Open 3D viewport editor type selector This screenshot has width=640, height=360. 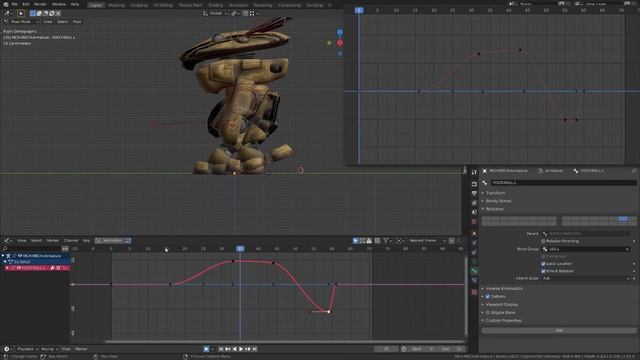[x=8, y=13]
